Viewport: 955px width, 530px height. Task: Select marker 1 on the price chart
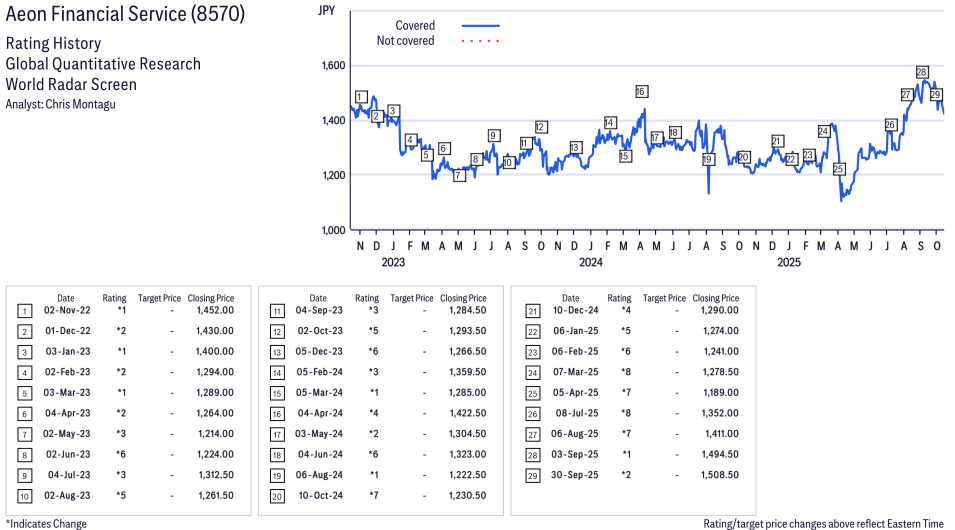pyautogui.click(x=361, y=96)
